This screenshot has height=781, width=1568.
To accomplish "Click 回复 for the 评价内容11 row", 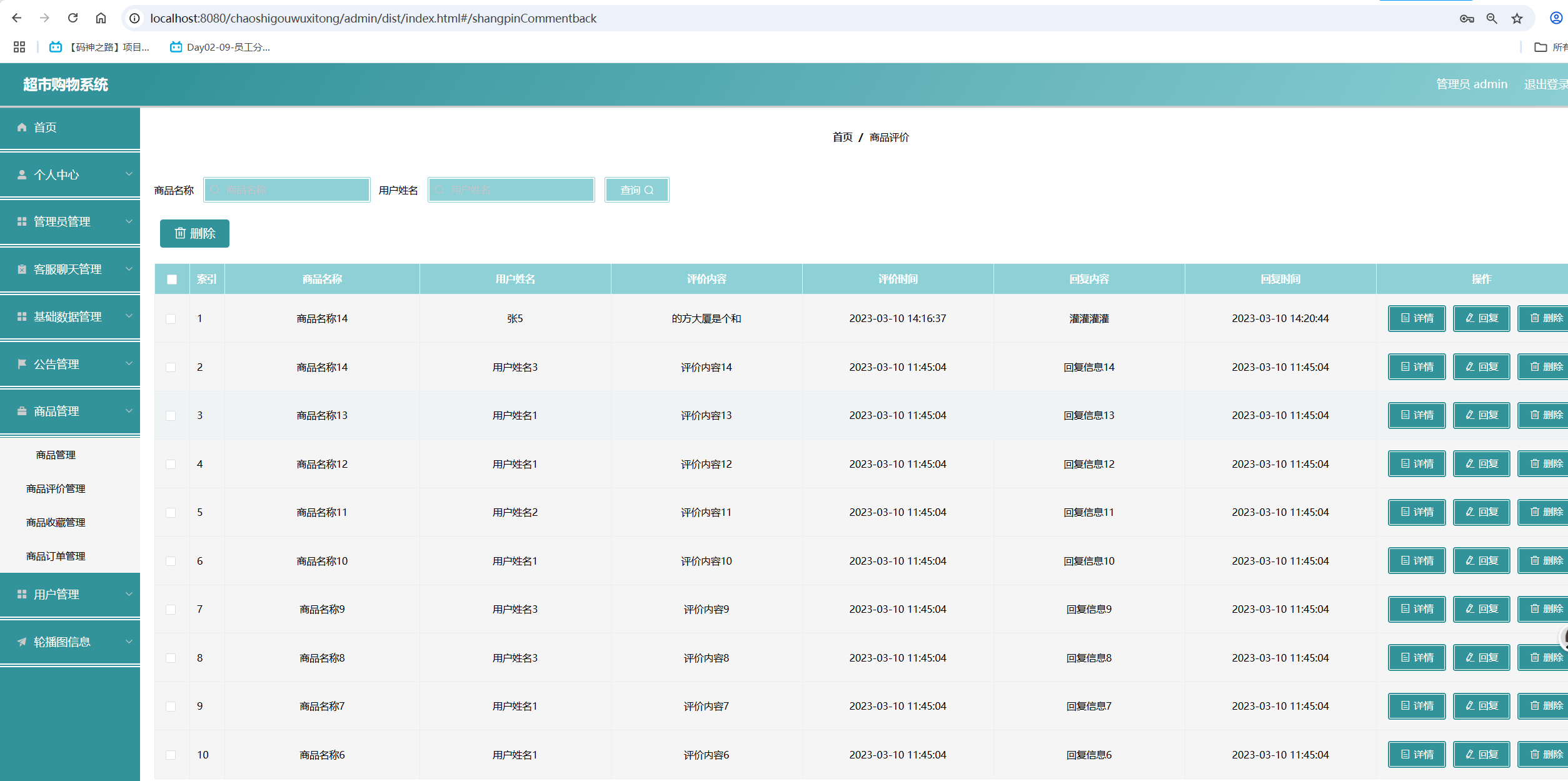I will 1482,512.
